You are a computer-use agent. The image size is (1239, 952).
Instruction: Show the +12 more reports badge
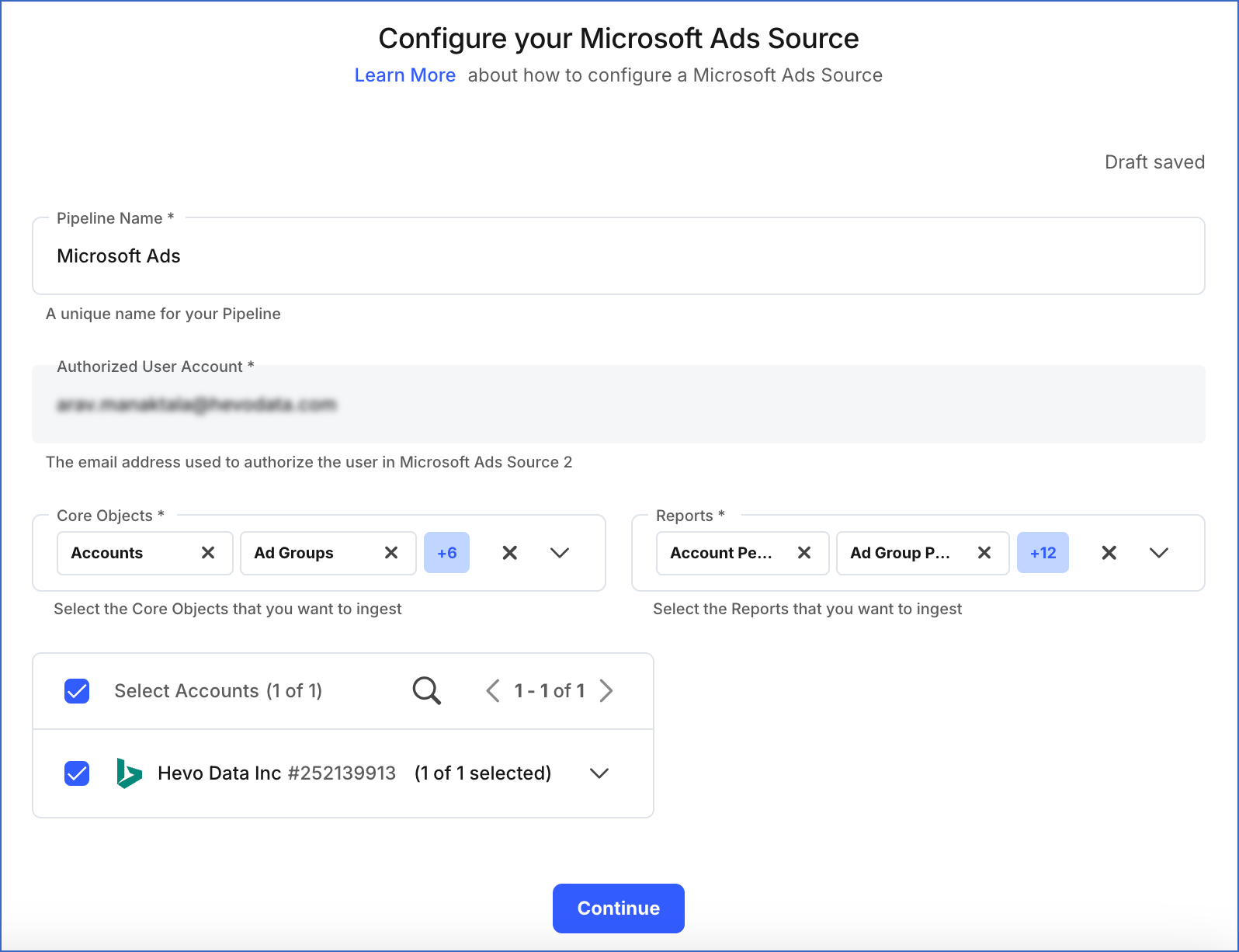pyautogui.click(x=1043, y=553)
